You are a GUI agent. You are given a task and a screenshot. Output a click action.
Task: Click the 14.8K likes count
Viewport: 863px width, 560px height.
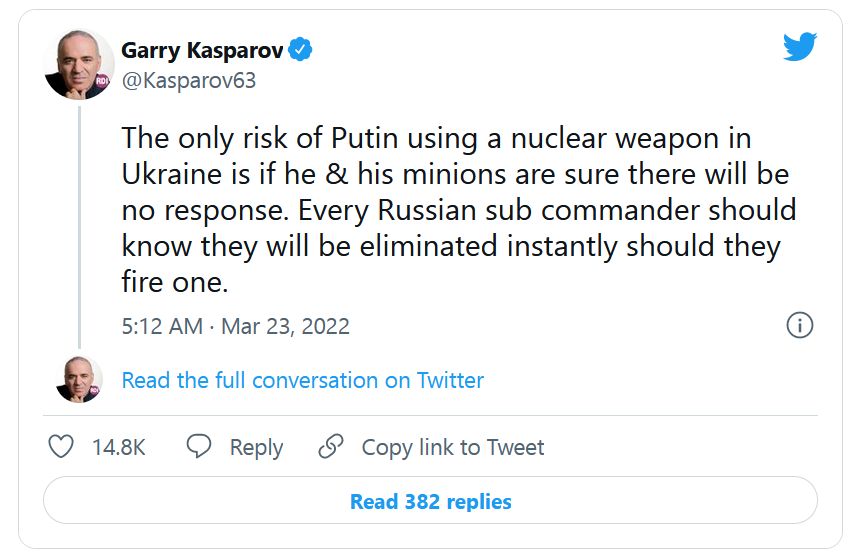tap(119, 447)
